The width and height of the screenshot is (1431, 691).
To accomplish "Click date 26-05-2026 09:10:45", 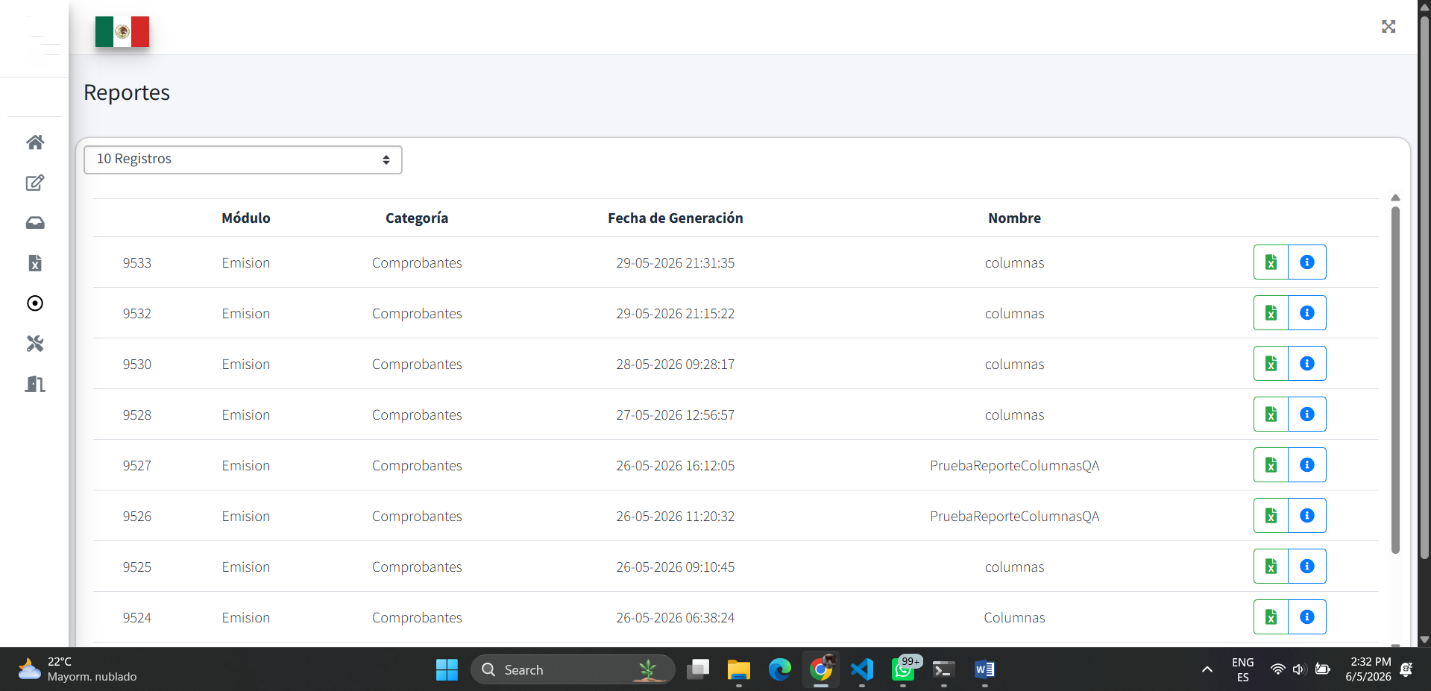I will pyautogui.click(x=675, y=566).
